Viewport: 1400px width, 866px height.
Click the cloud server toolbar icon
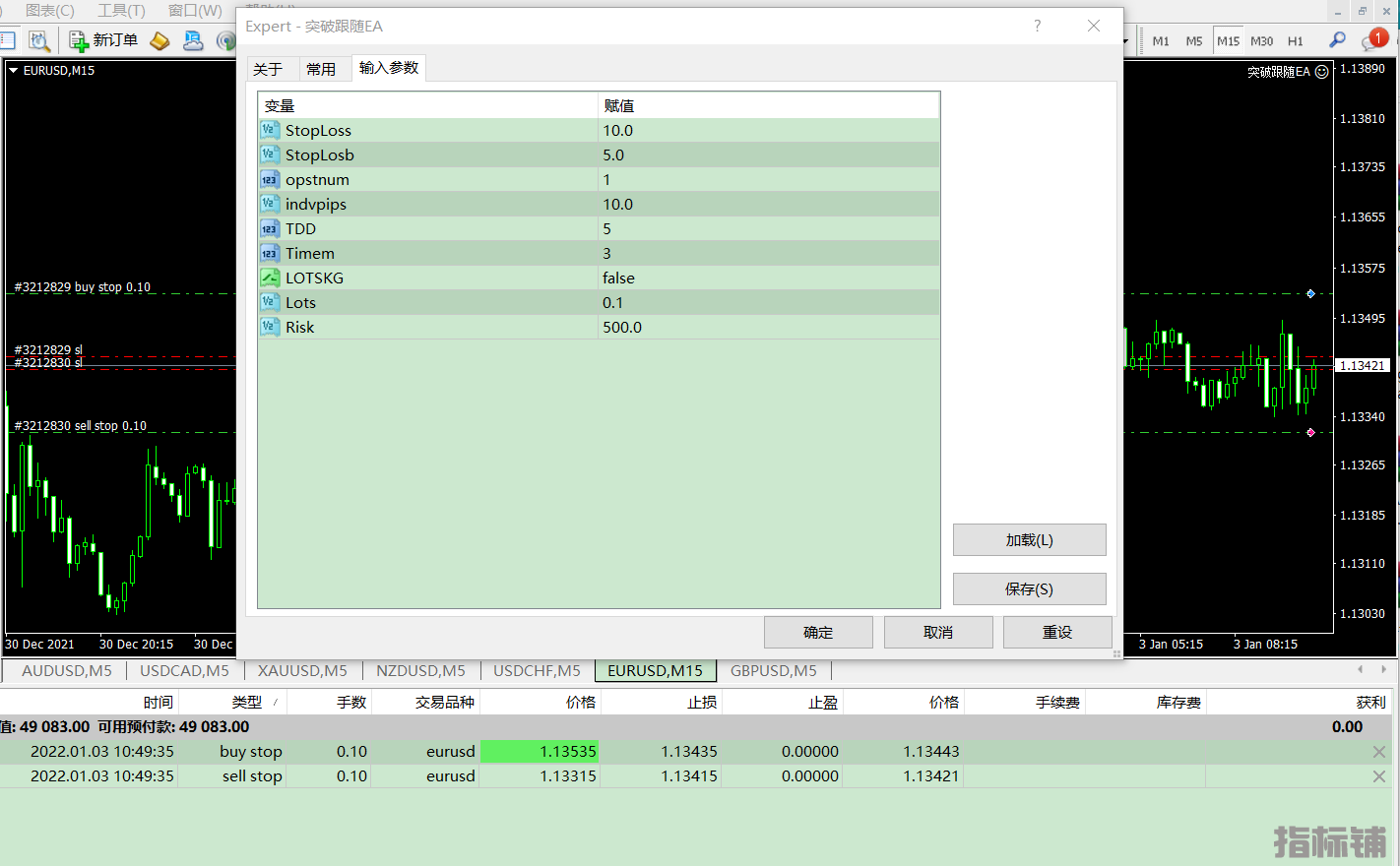click(x=193, y=40)
